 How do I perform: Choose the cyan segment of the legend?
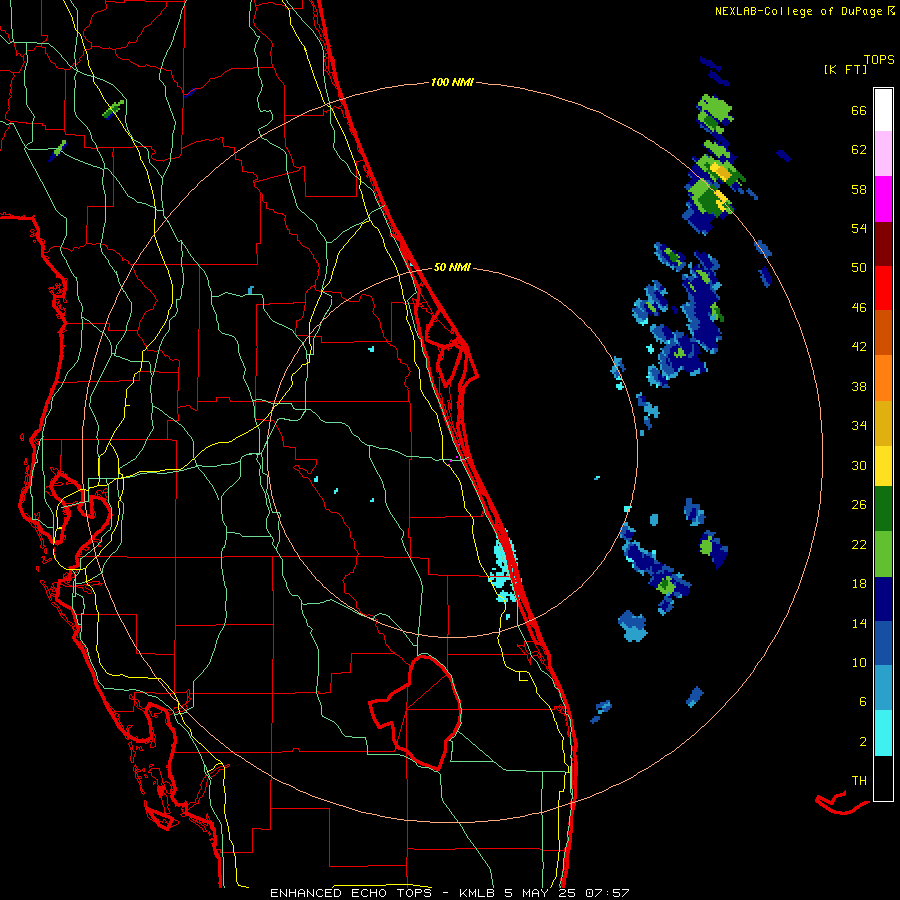point(883,733)
